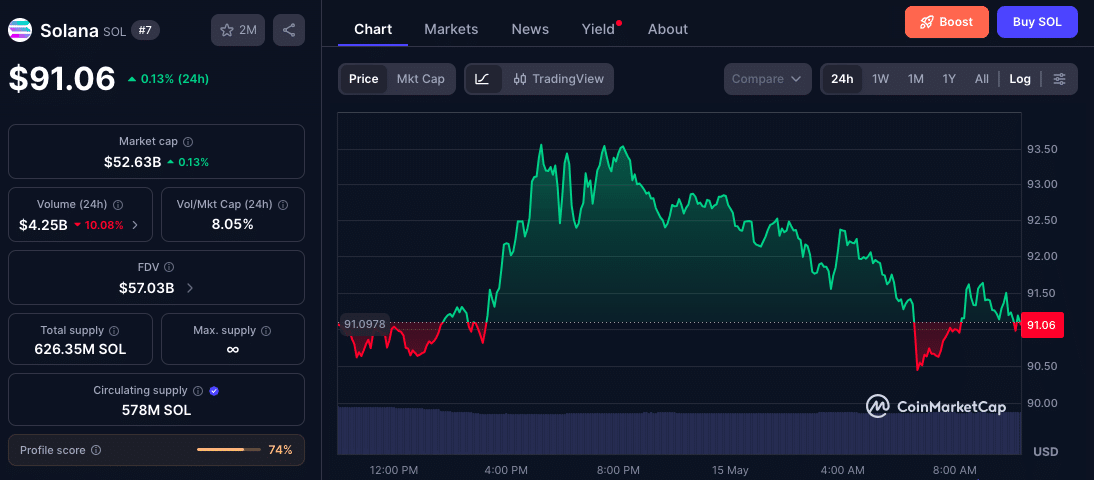Expand the Volume (24h) chevron
1094x480 pixels.
pos(135,225)
